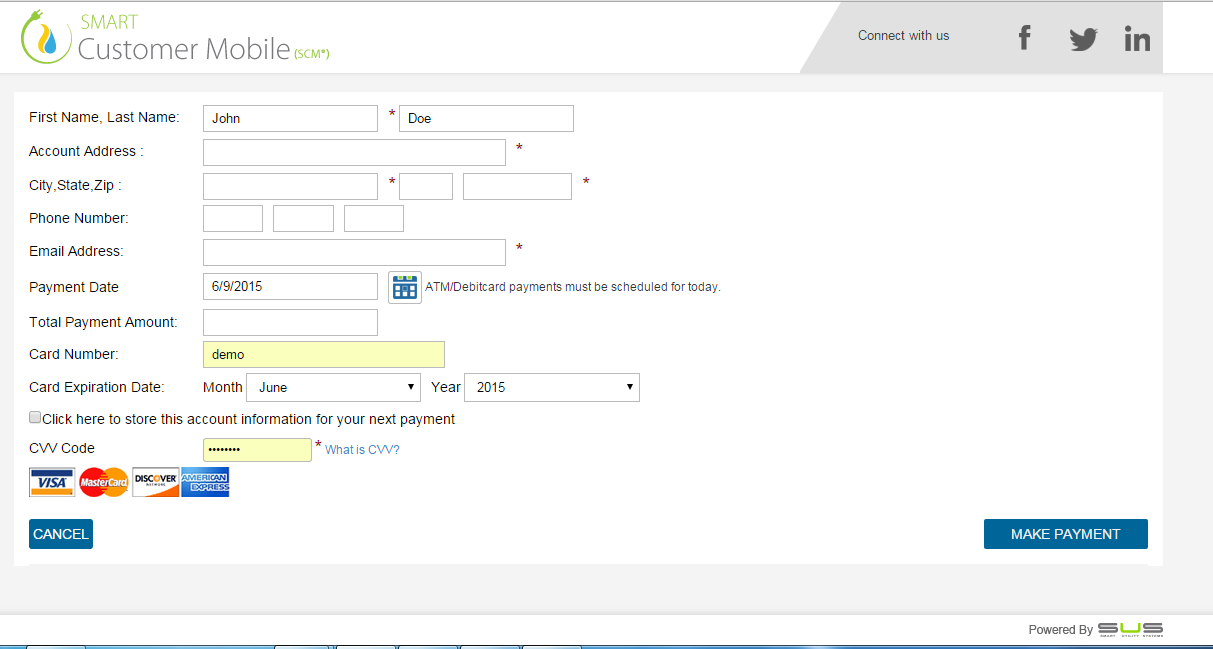
Task: Enable storing account information checkbox
Action: (35, 418)
